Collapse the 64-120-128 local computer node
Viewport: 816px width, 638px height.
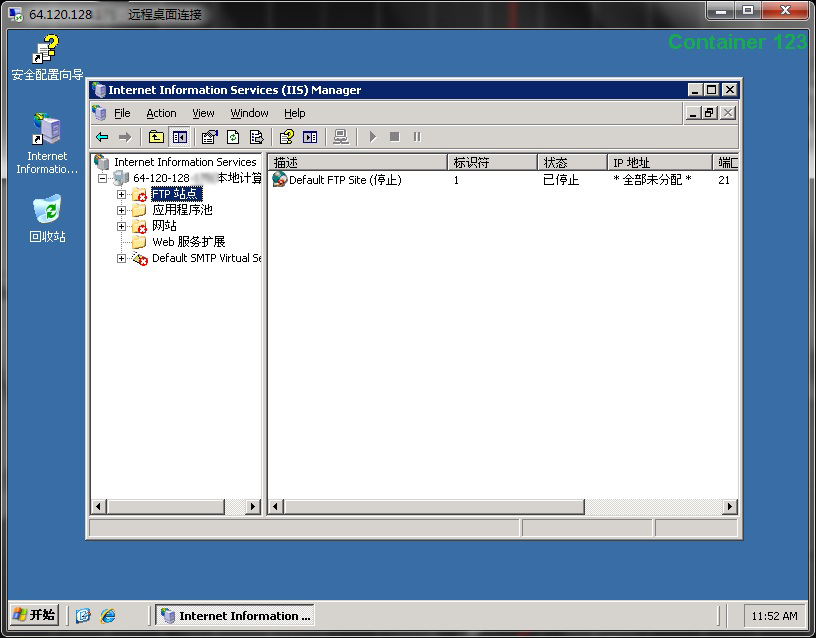[x=103, y=179]
